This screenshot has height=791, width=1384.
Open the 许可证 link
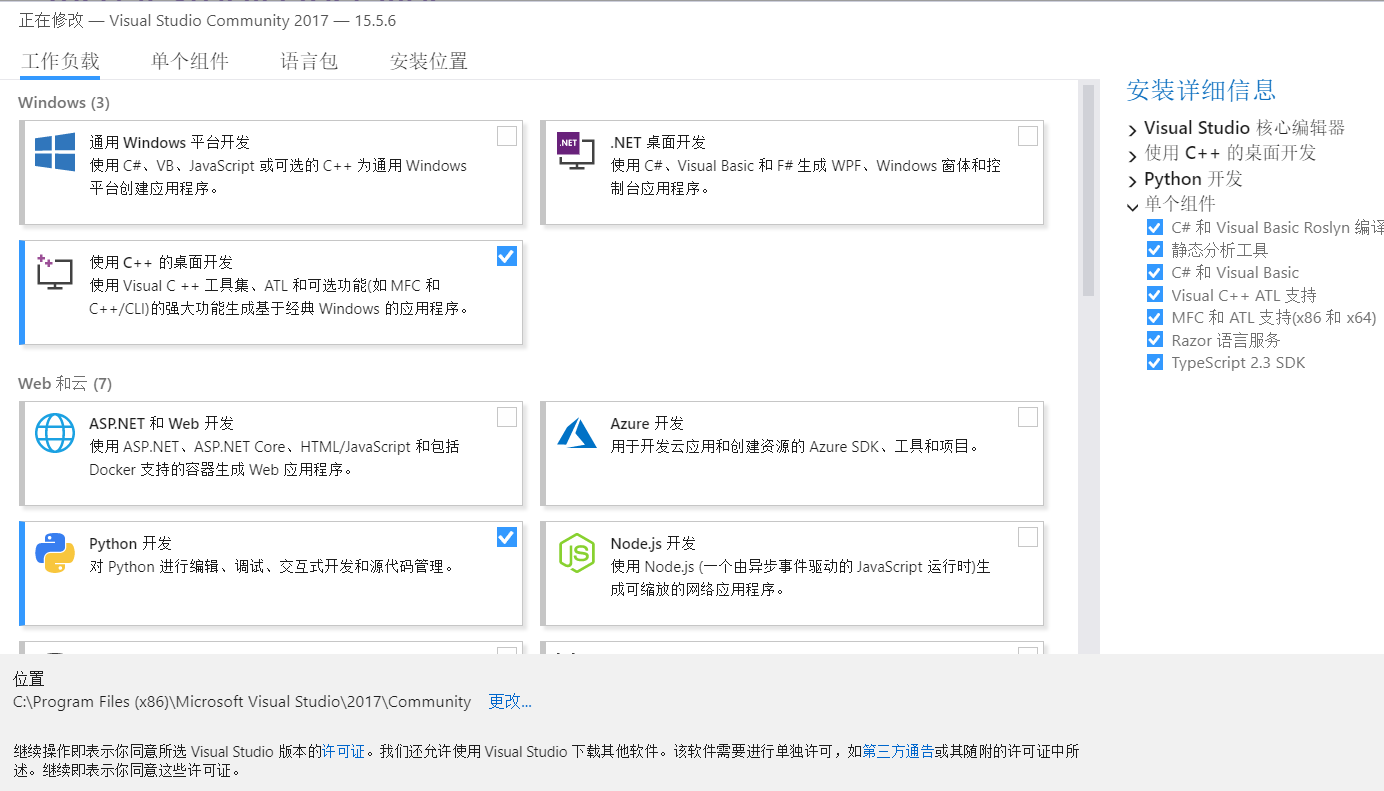coord(343,751)
